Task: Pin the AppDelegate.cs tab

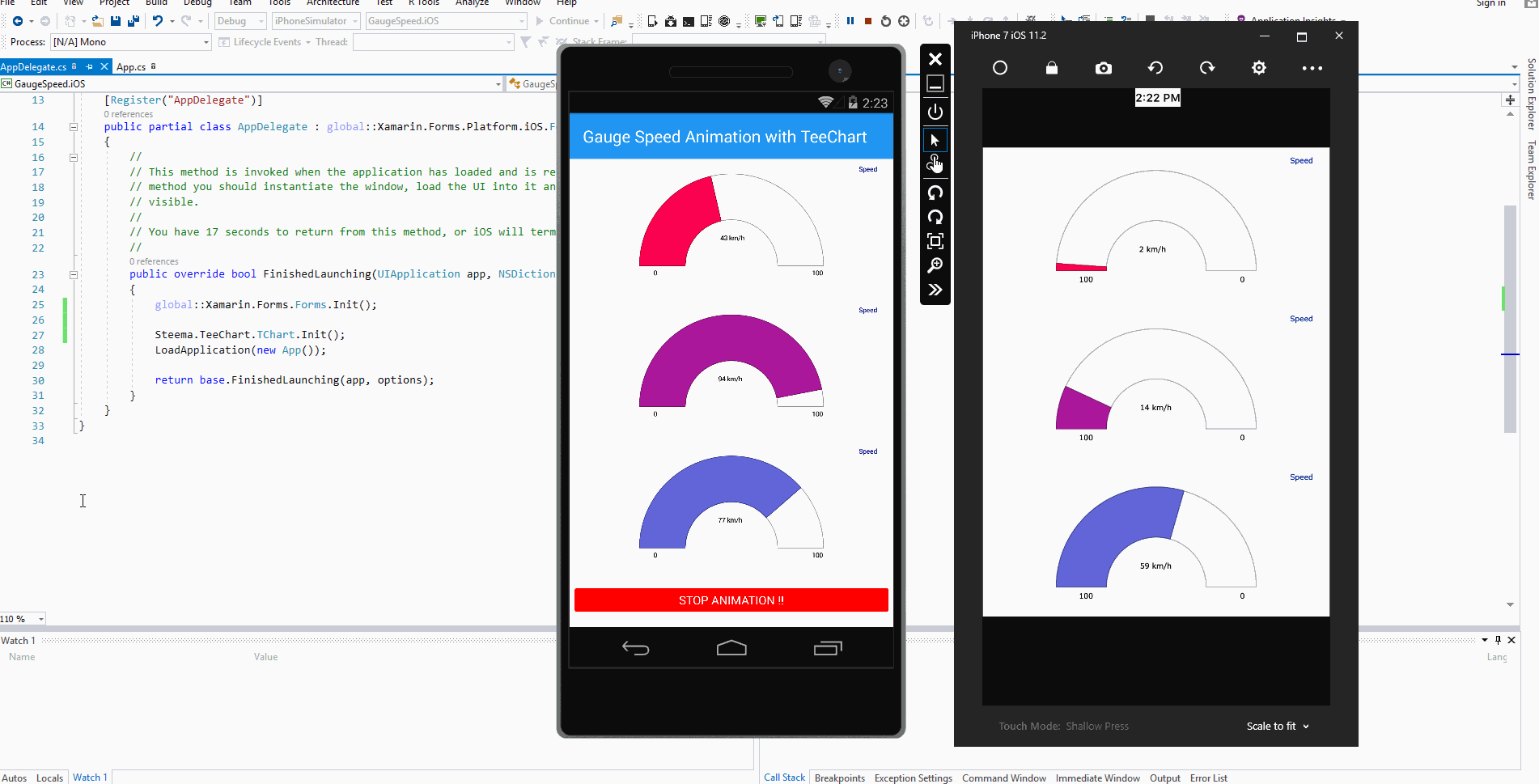Action: (90, 66)
